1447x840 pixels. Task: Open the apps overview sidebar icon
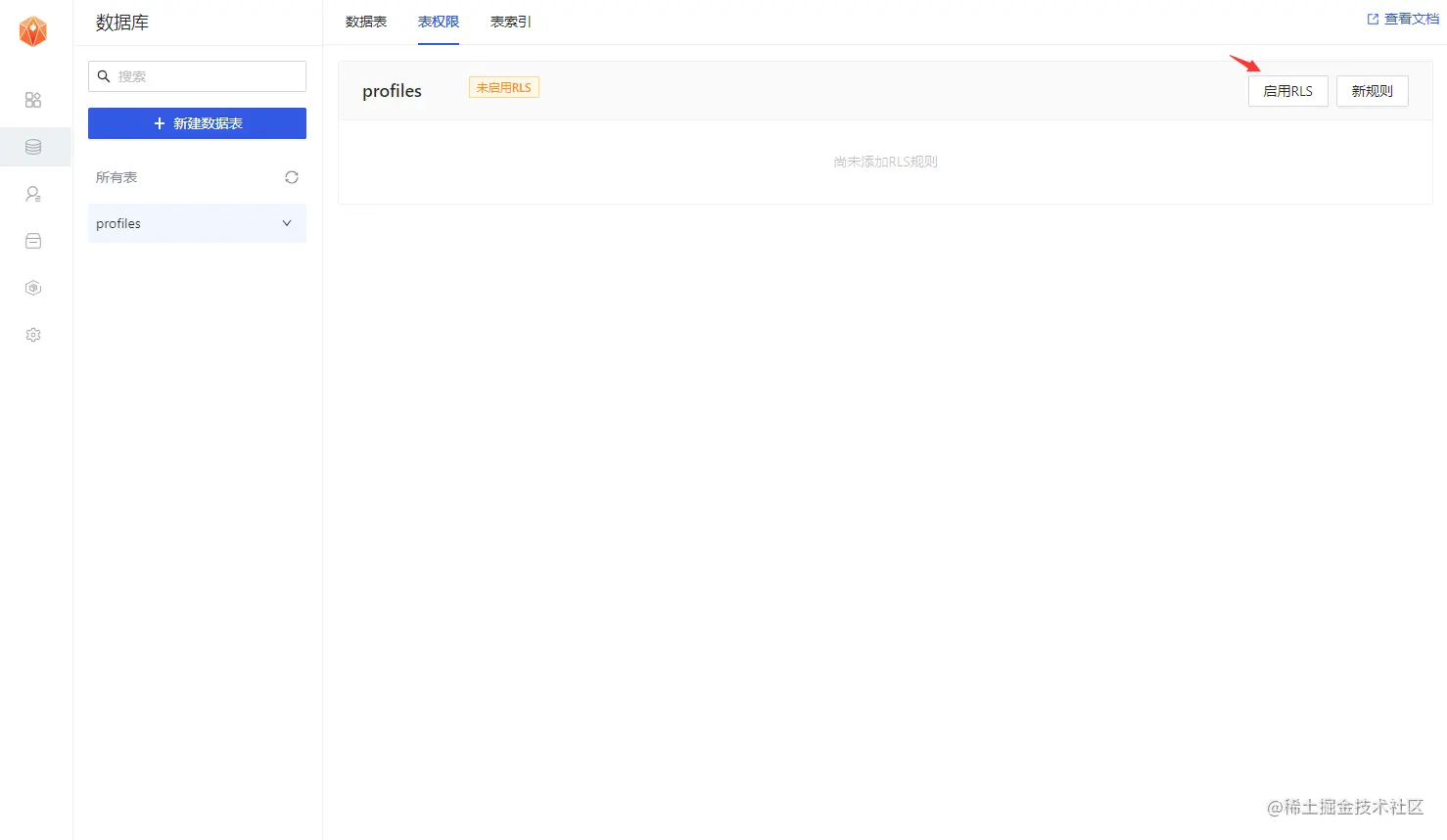click(x=33, y=100)
